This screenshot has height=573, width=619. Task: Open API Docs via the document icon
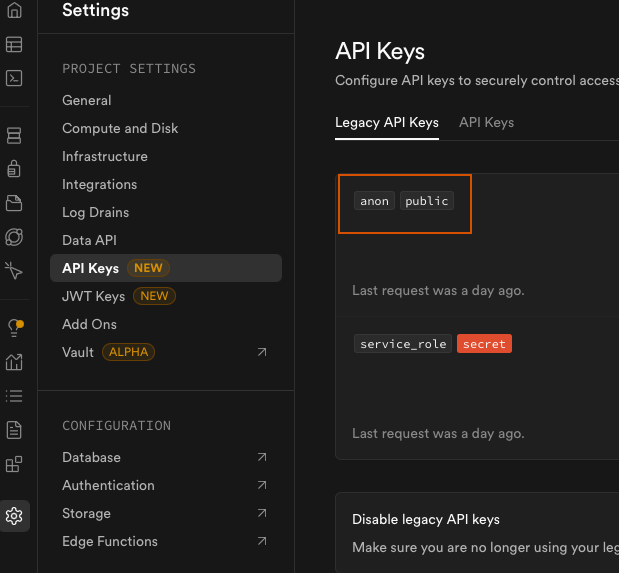point(14,430)
